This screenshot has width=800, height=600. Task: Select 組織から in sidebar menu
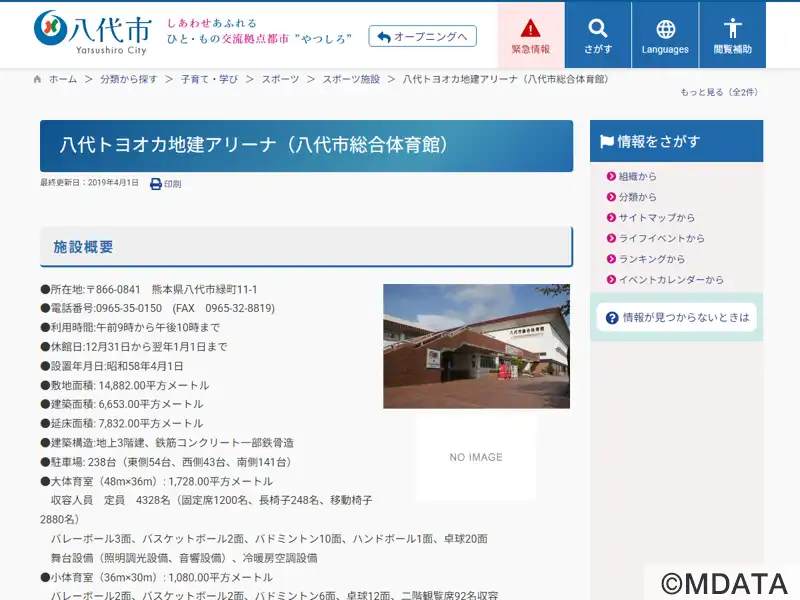click(637, 176)
